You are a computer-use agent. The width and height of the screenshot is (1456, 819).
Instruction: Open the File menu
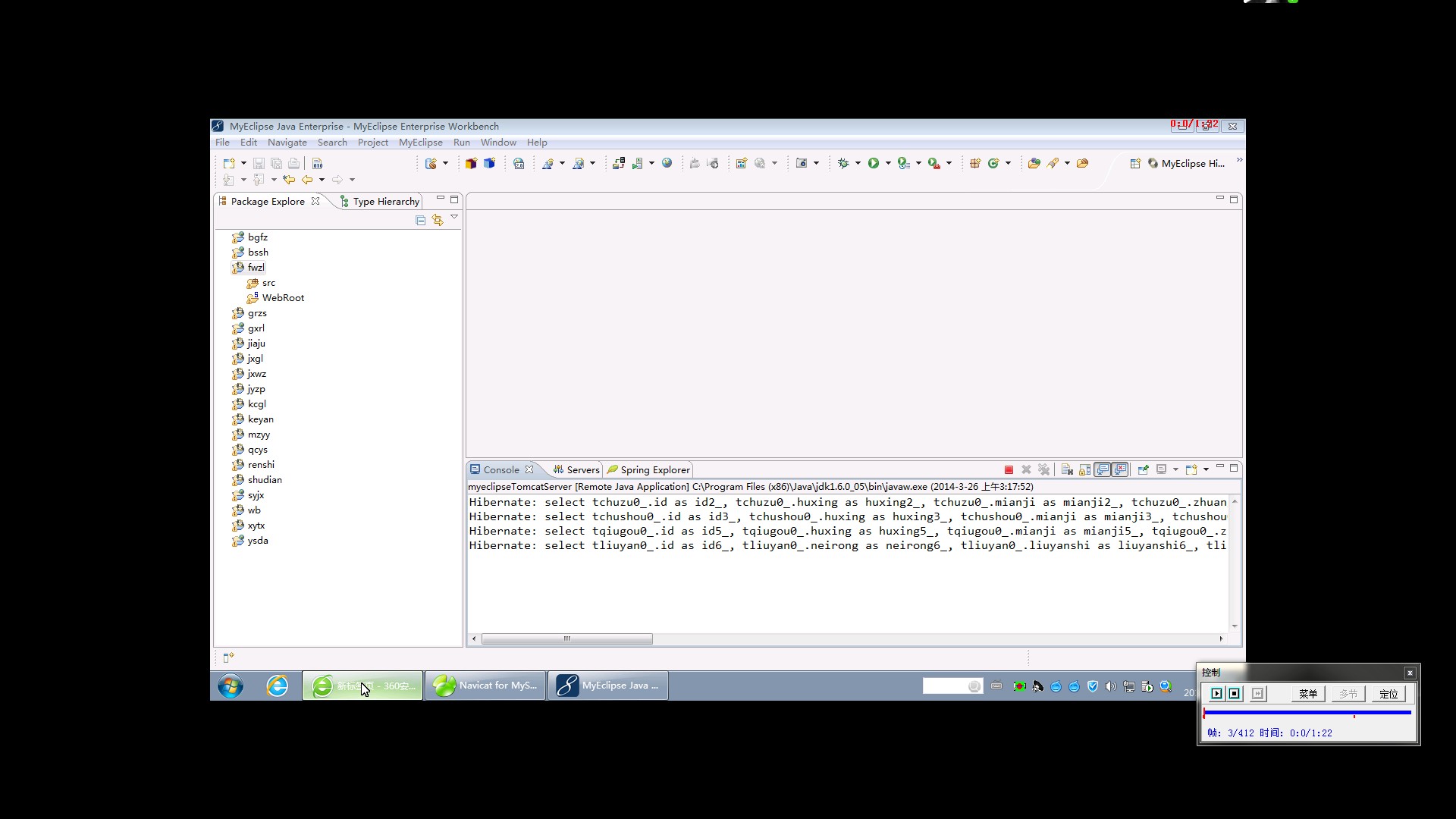pos(222,143)
